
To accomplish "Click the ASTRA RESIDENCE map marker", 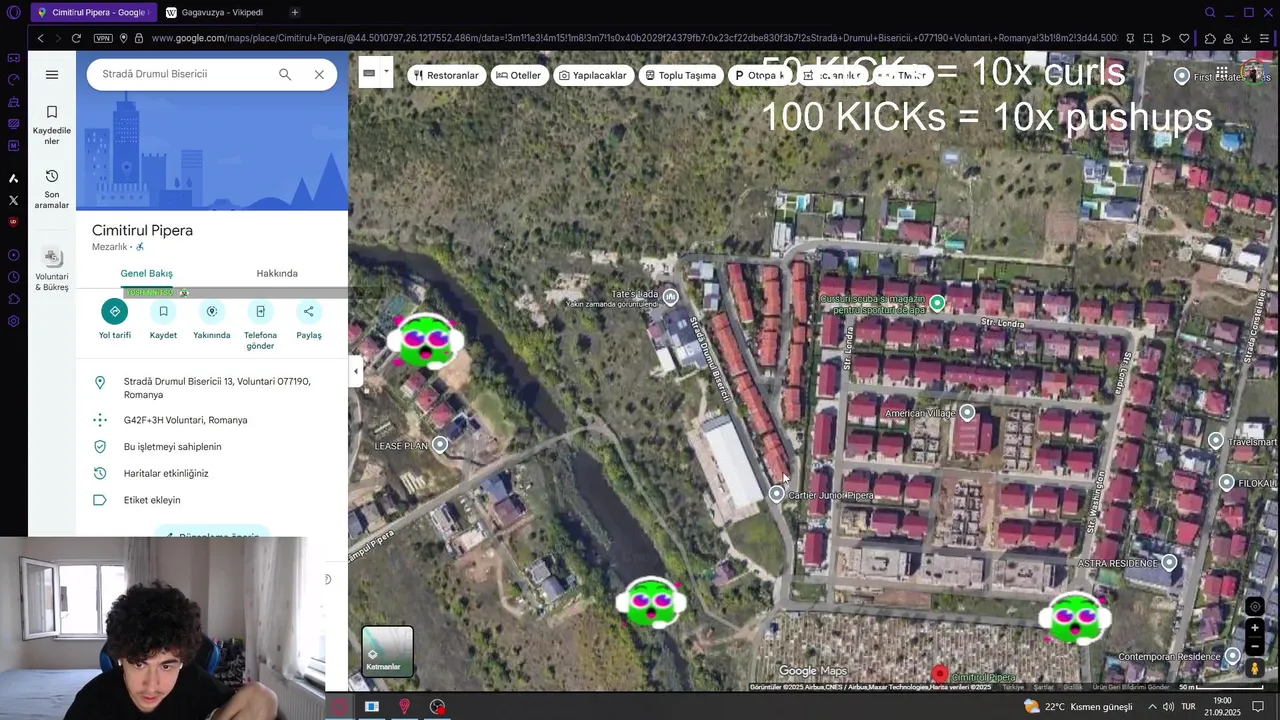I will tap(1169, 563).
